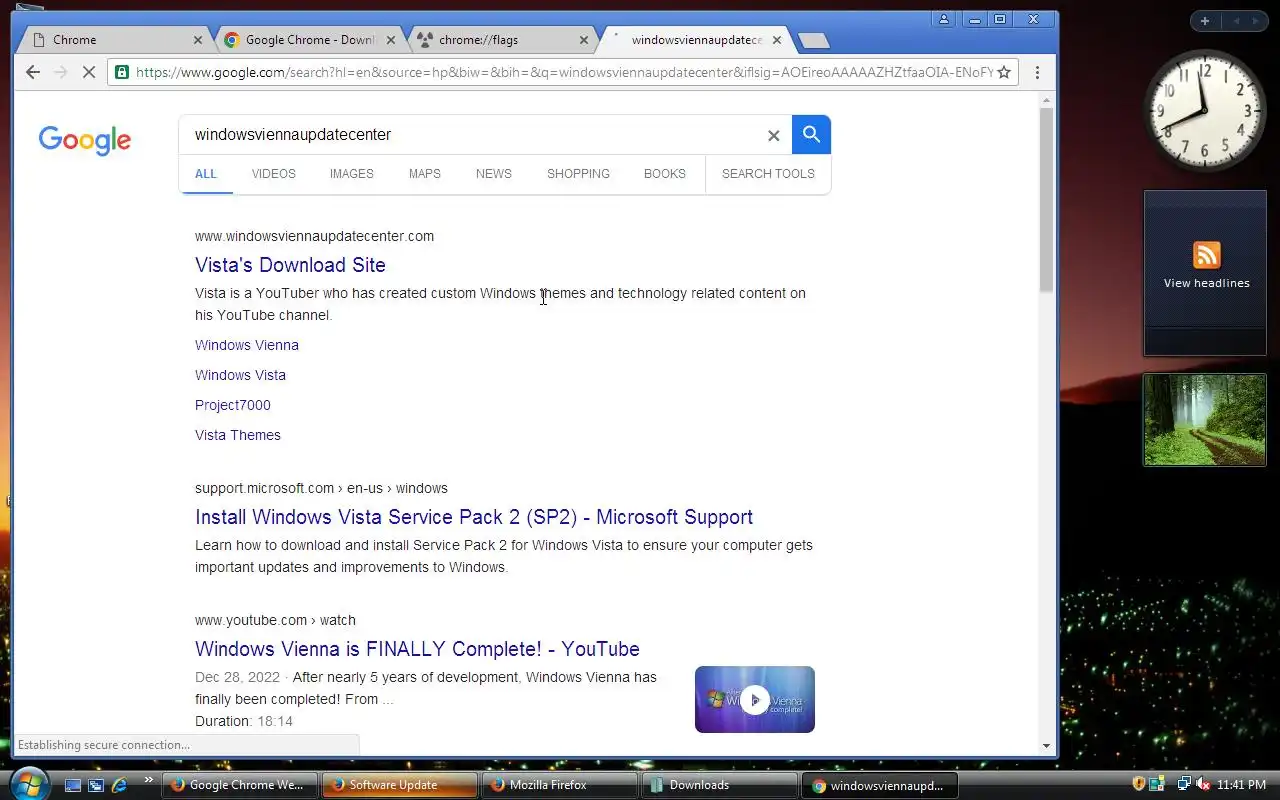Open the 'Windows Vienna' sitelink
This screenshot has height=800, width=1280.
(x=247, y=345)
